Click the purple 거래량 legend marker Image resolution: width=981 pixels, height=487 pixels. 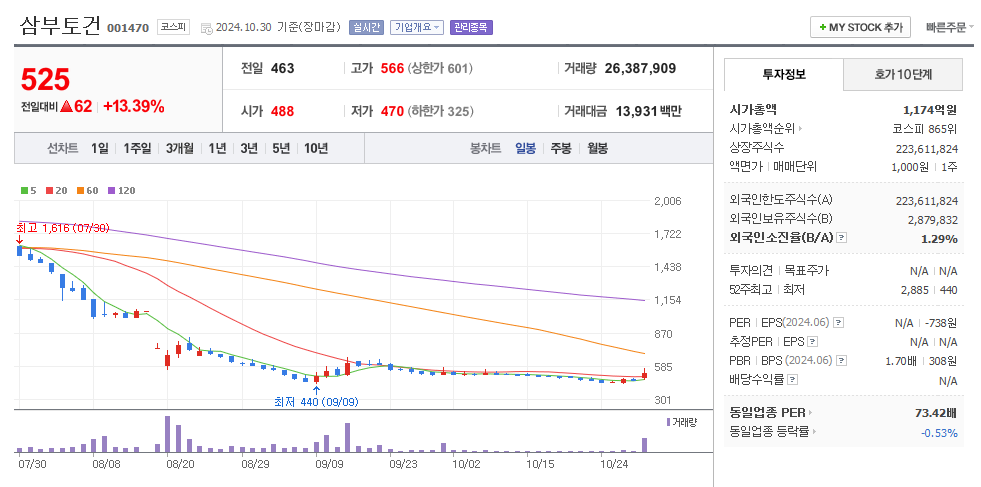coord(668,422)
